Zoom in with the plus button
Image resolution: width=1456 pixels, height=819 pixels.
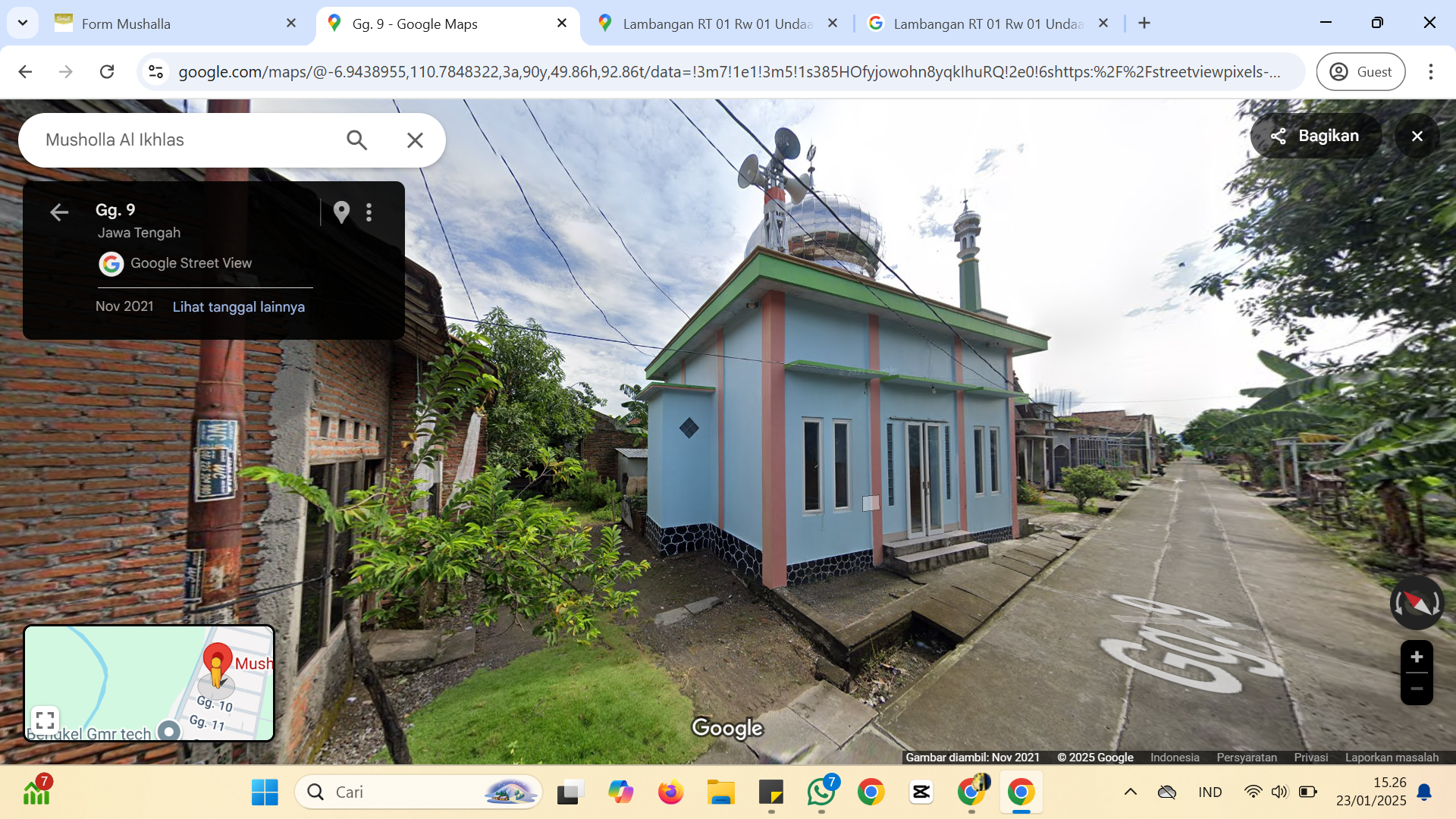tap(1416, 657)
